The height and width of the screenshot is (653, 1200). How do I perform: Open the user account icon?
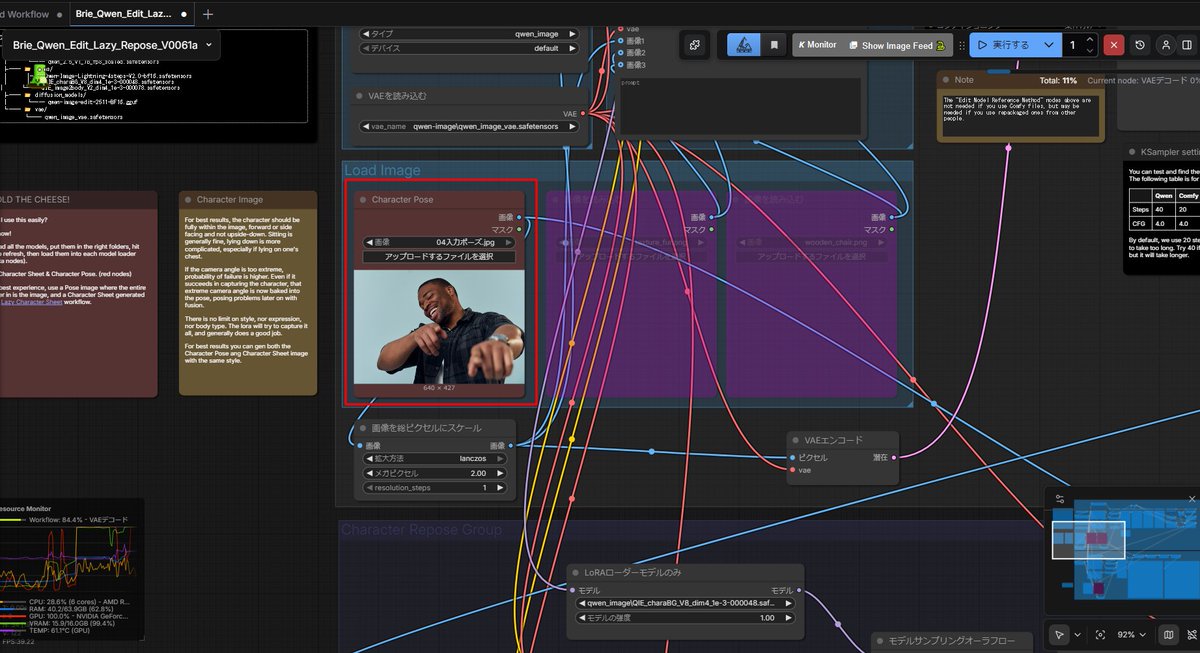(1166, 45)
